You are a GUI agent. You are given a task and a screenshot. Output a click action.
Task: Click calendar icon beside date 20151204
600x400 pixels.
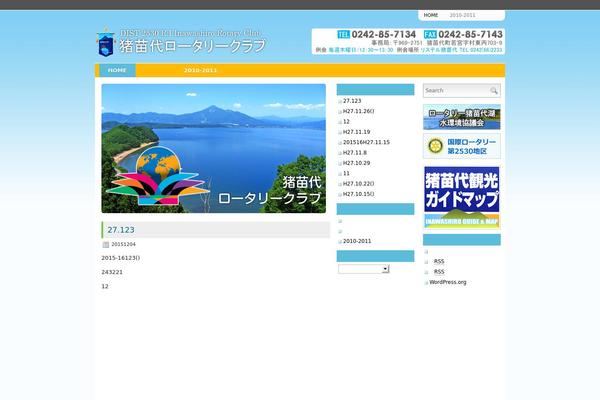[x=106, y=245]
